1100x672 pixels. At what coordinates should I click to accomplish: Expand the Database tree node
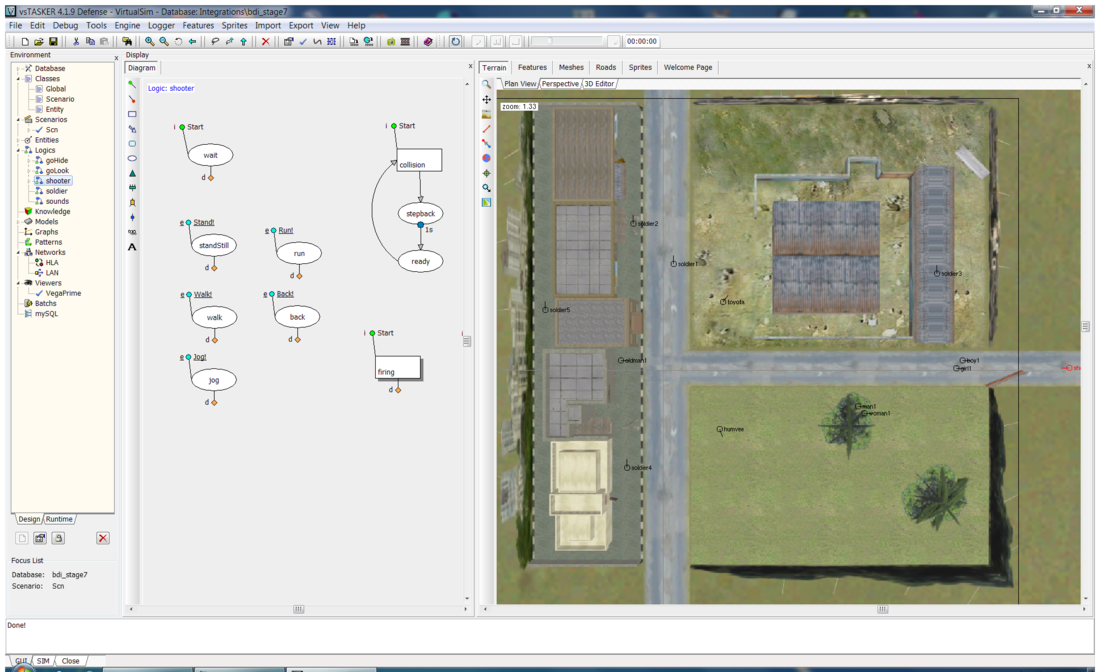18,69
